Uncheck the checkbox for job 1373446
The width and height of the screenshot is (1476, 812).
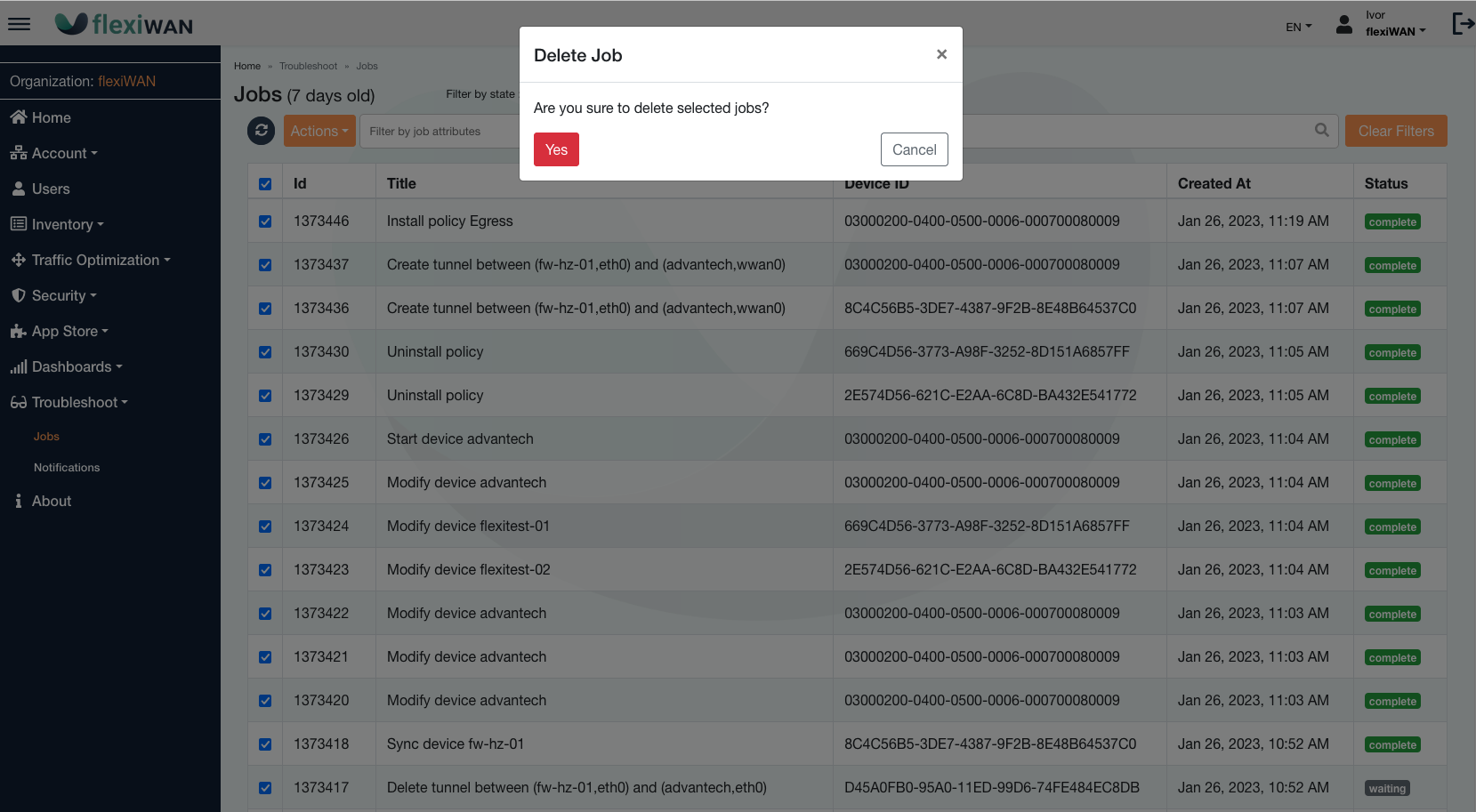(x=265, y=221)
